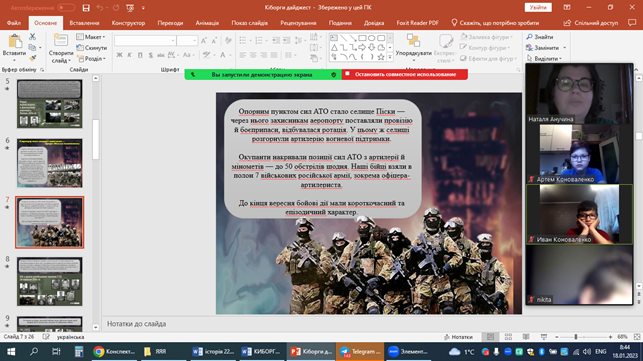The width and height of the screenshot is (643, 361).
Task: Start slideshow icon in status bar
Action: (544, 337)
